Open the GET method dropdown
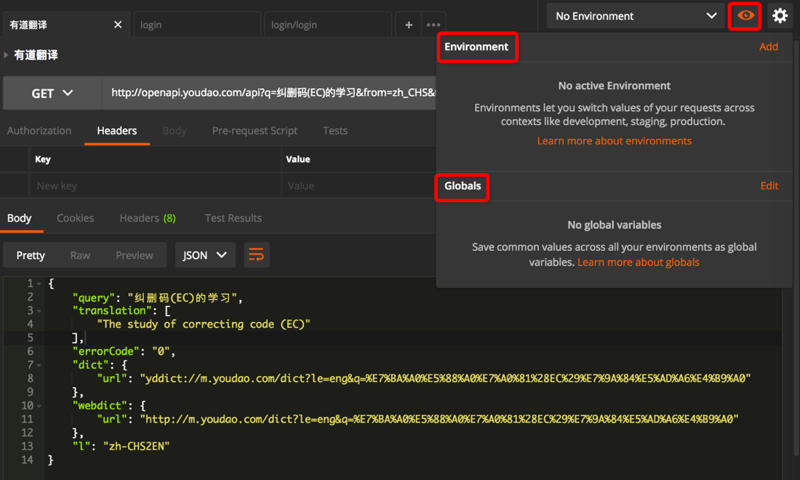This screenshot has width=800, height=480. point(52,93)
